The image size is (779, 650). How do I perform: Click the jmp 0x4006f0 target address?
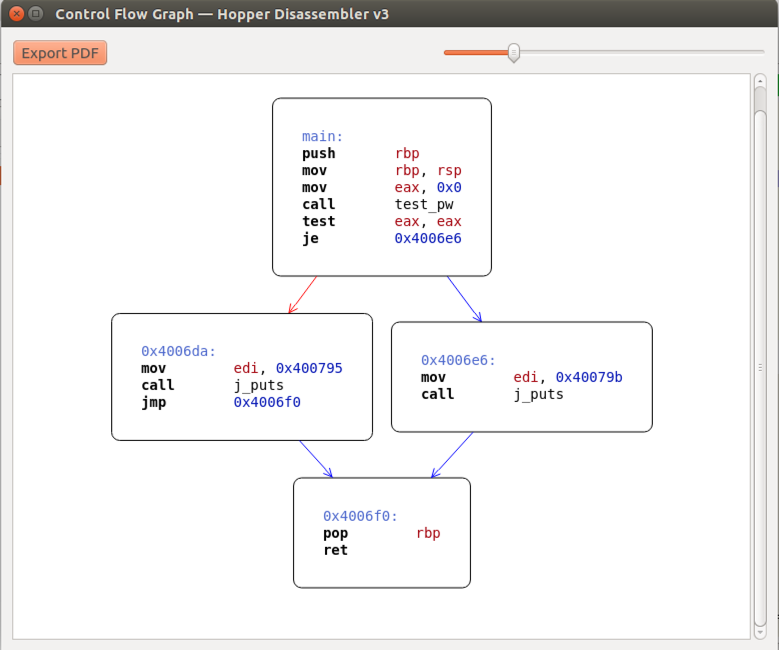coord(266,402)
